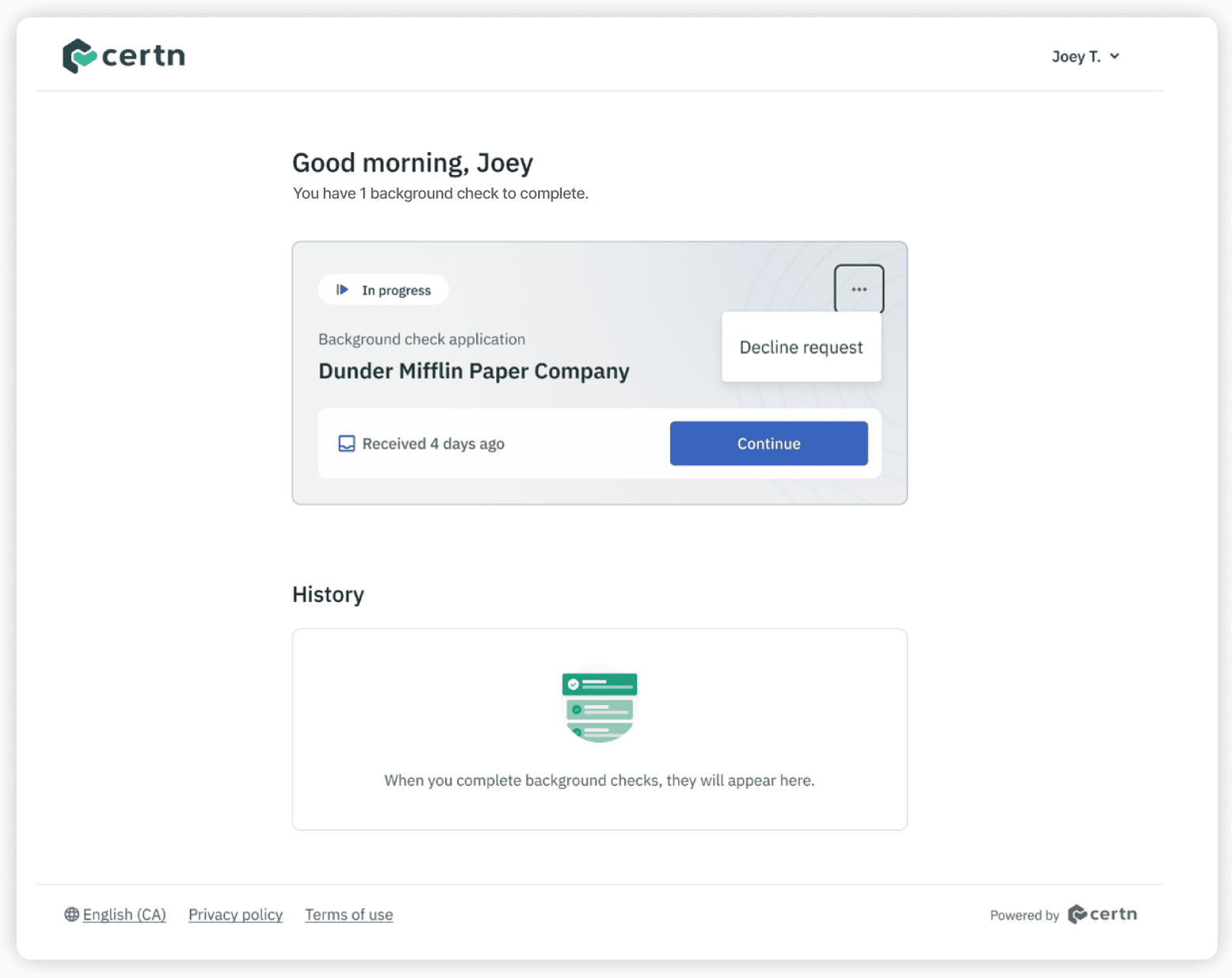Click the certn wordmark in the header
1232x978 pixels.
143,56
